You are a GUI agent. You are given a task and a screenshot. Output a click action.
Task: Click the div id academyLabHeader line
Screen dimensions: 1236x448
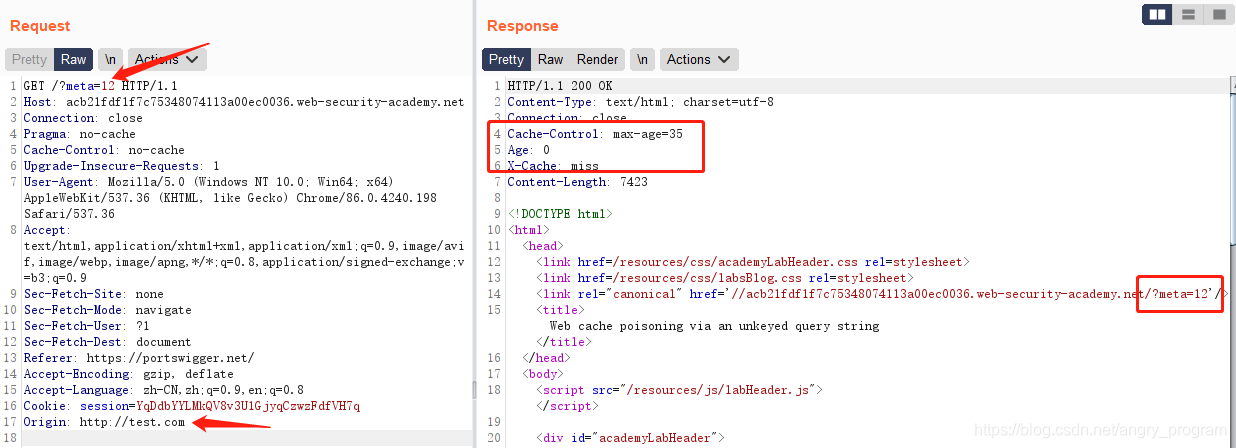[x=630, y=438]
